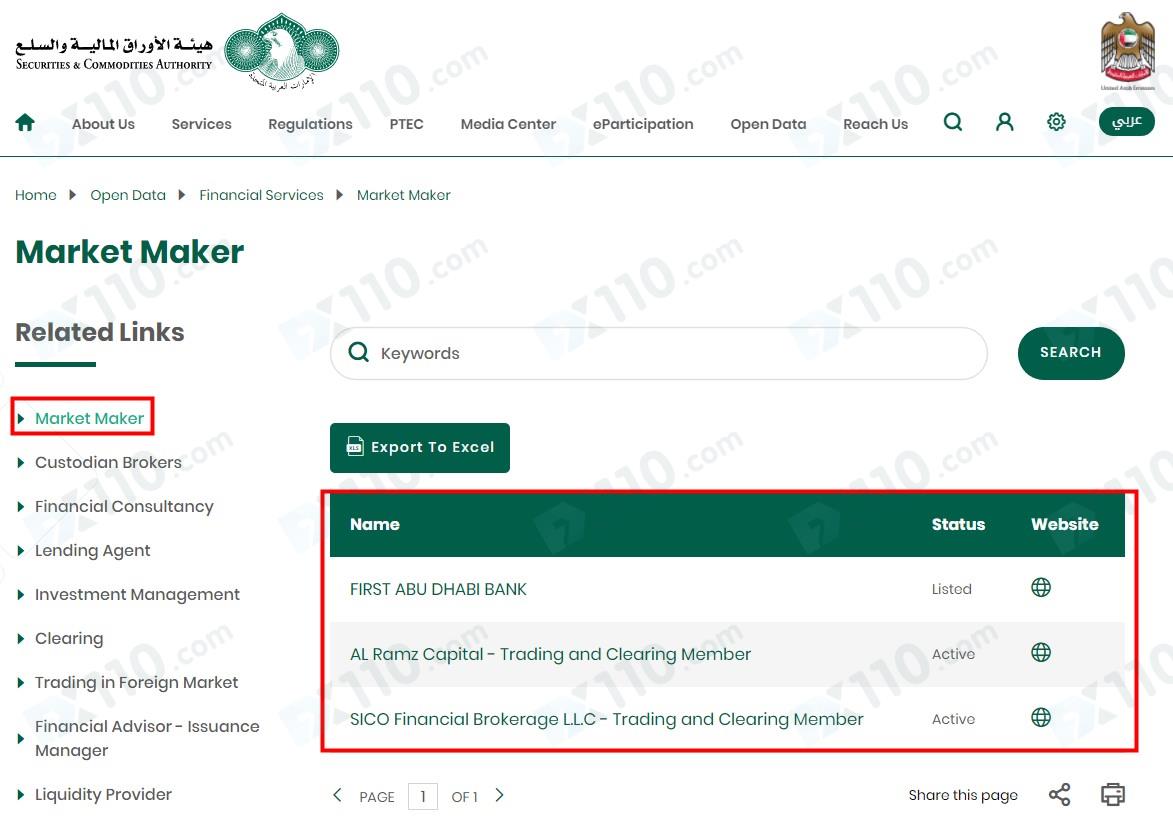The image size is (1173, 817).
Task: Open the About Us menu
Action: coord(103,124)
